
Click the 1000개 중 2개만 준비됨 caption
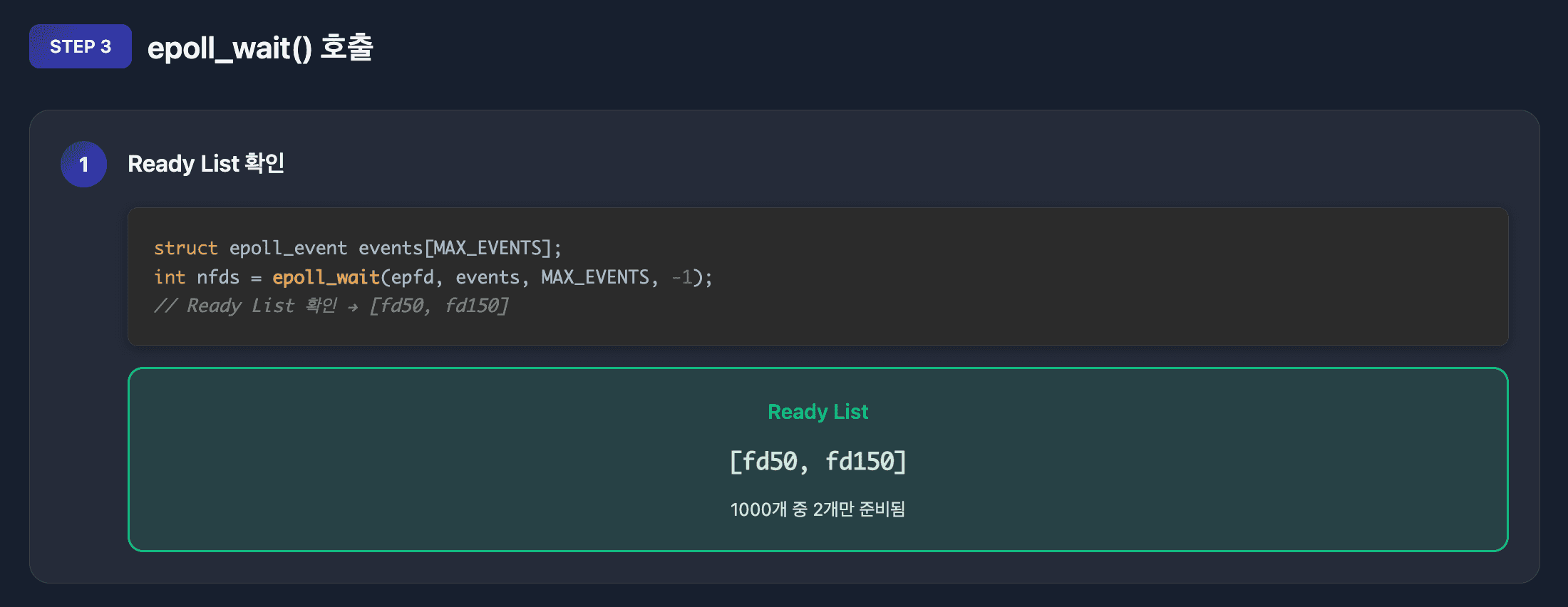click(x=817, y=509)
